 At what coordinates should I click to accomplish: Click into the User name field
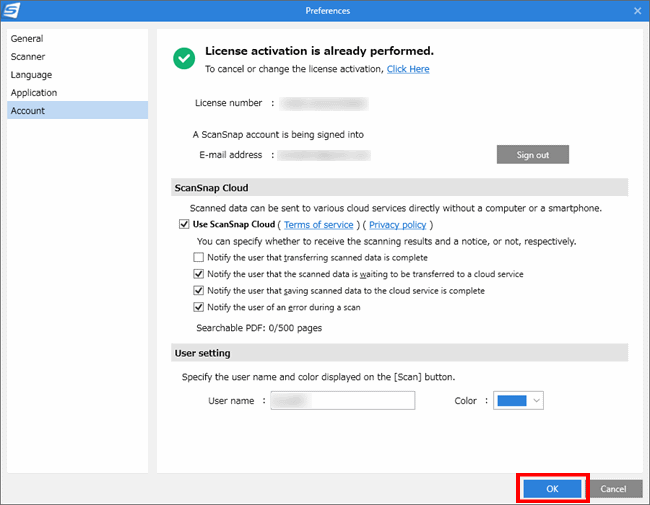click(x=342, y=401)
